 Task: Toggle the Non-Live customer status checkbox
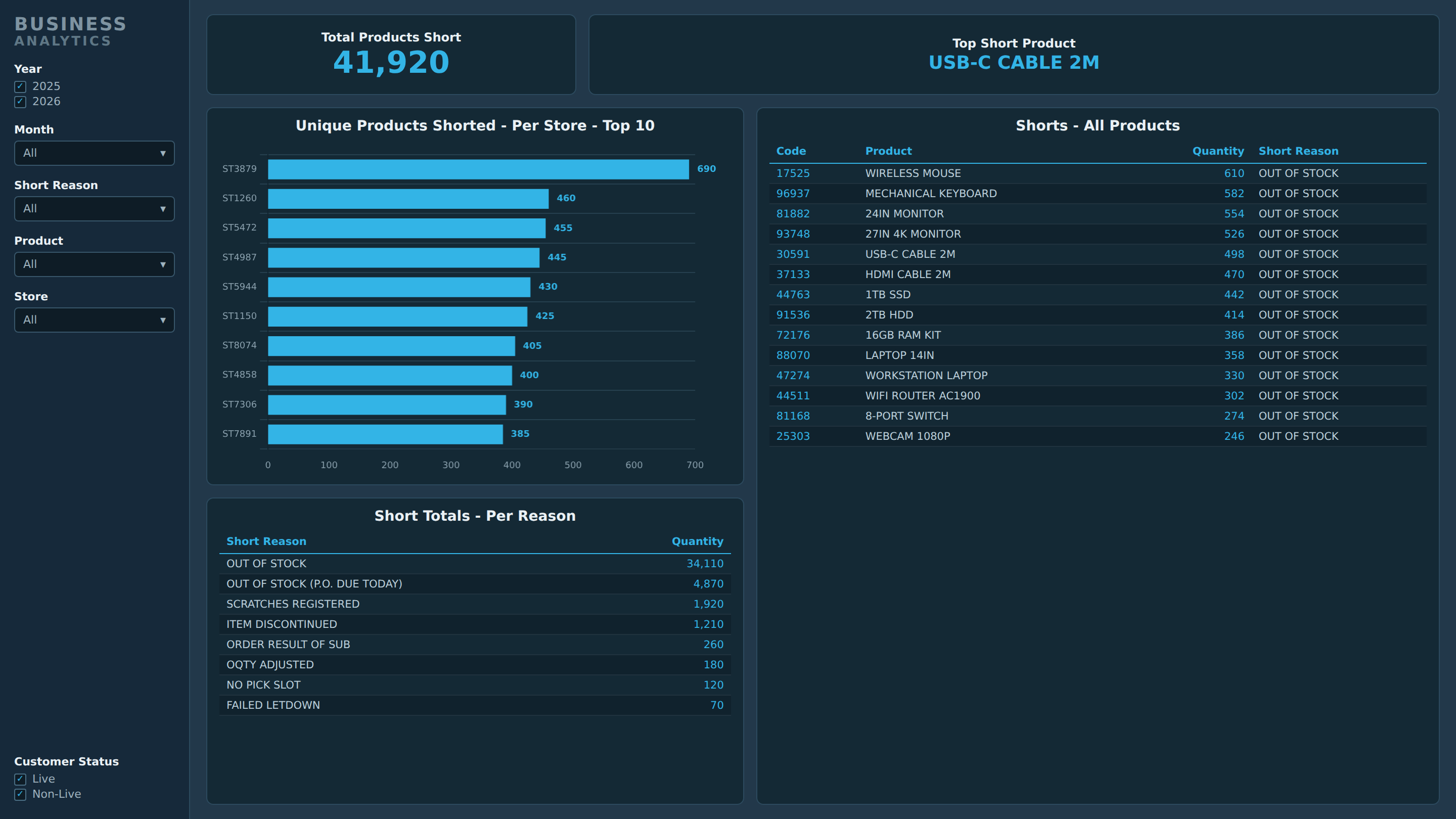[20, 794]
